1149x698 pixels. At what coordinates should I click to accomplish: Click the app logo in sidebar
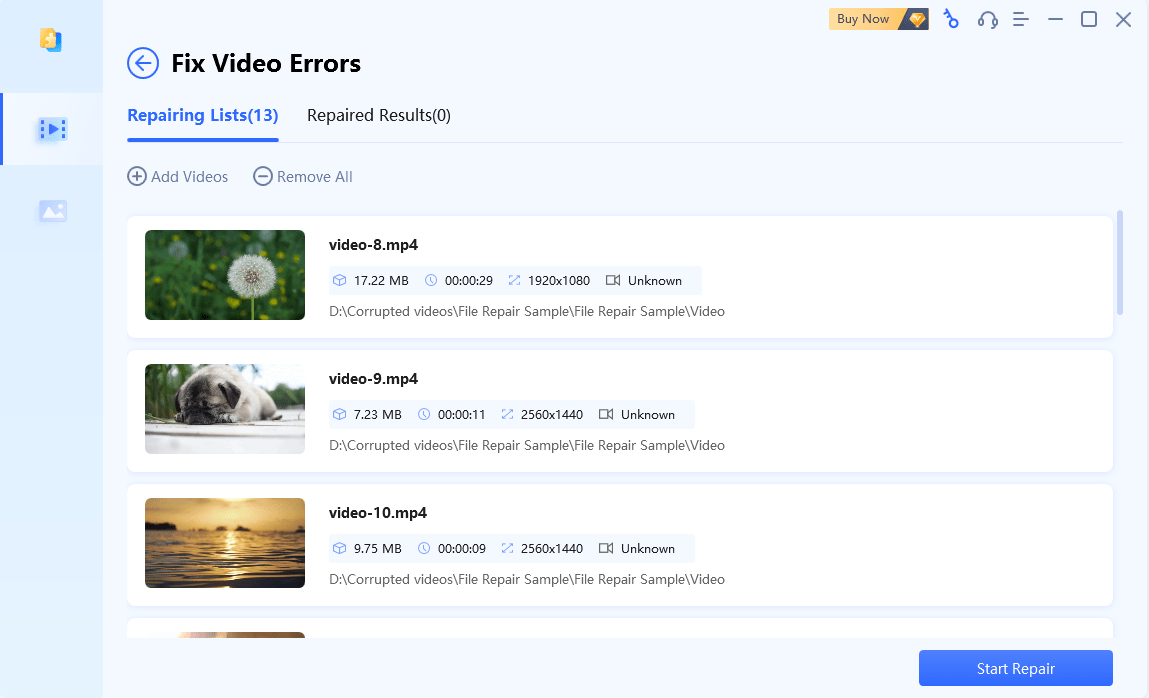[x=51, y=40]
